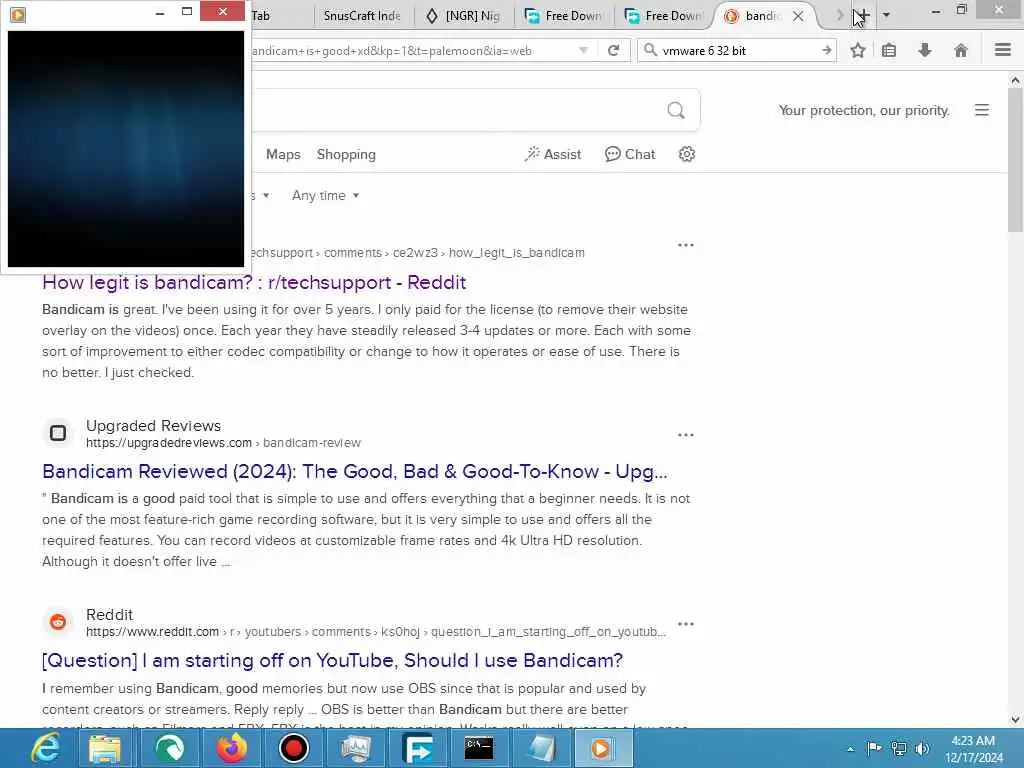The width and height of the screenshot is (1024, 768).
Task: Launch Internet Explorer from the taskbar
Action: (x=46, y=748)
